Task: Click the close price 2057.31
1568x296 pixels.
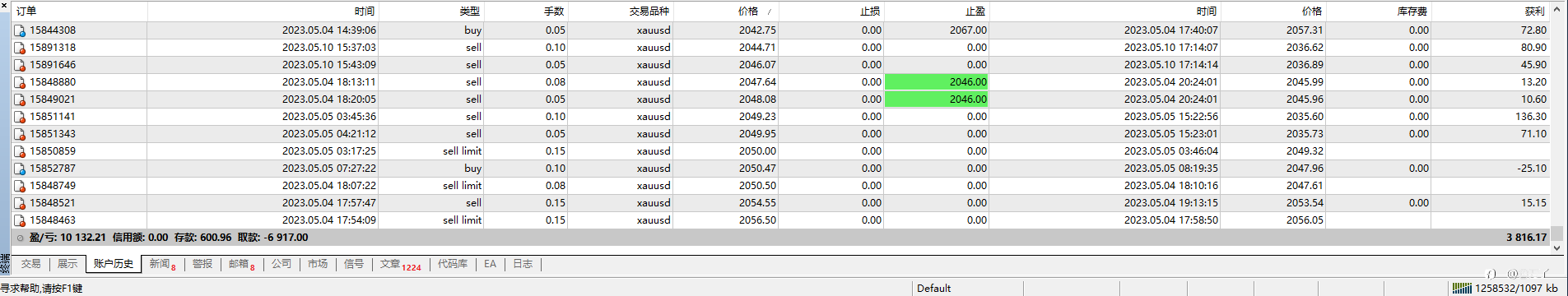Action: [x=1305, y=30]
